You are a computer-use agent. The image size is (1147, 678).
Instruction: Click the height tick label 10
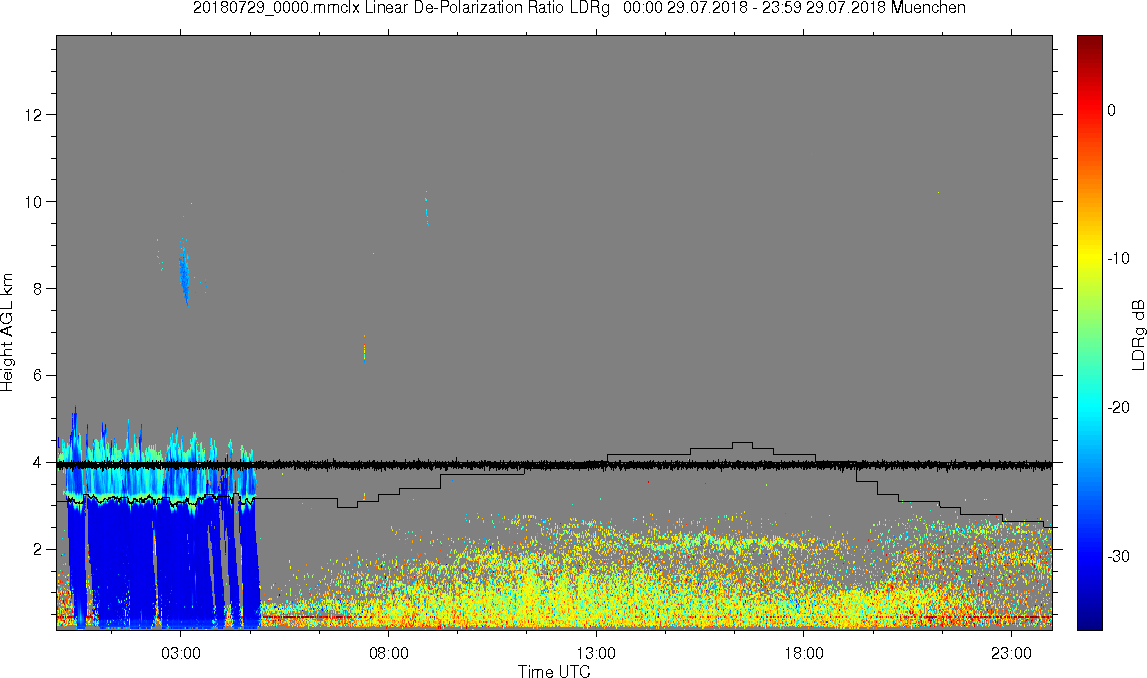click(34, 201)
